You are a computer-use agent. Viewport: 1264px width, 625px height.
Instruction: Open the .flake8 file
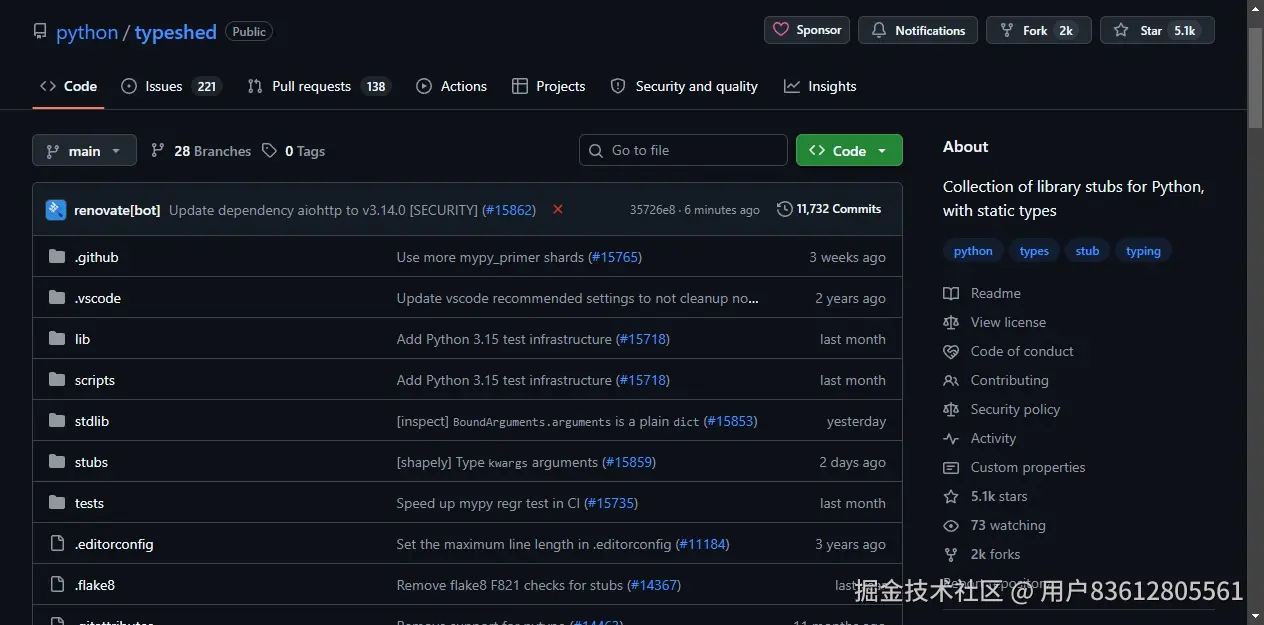pyautogui.click(x=95, y=585)
